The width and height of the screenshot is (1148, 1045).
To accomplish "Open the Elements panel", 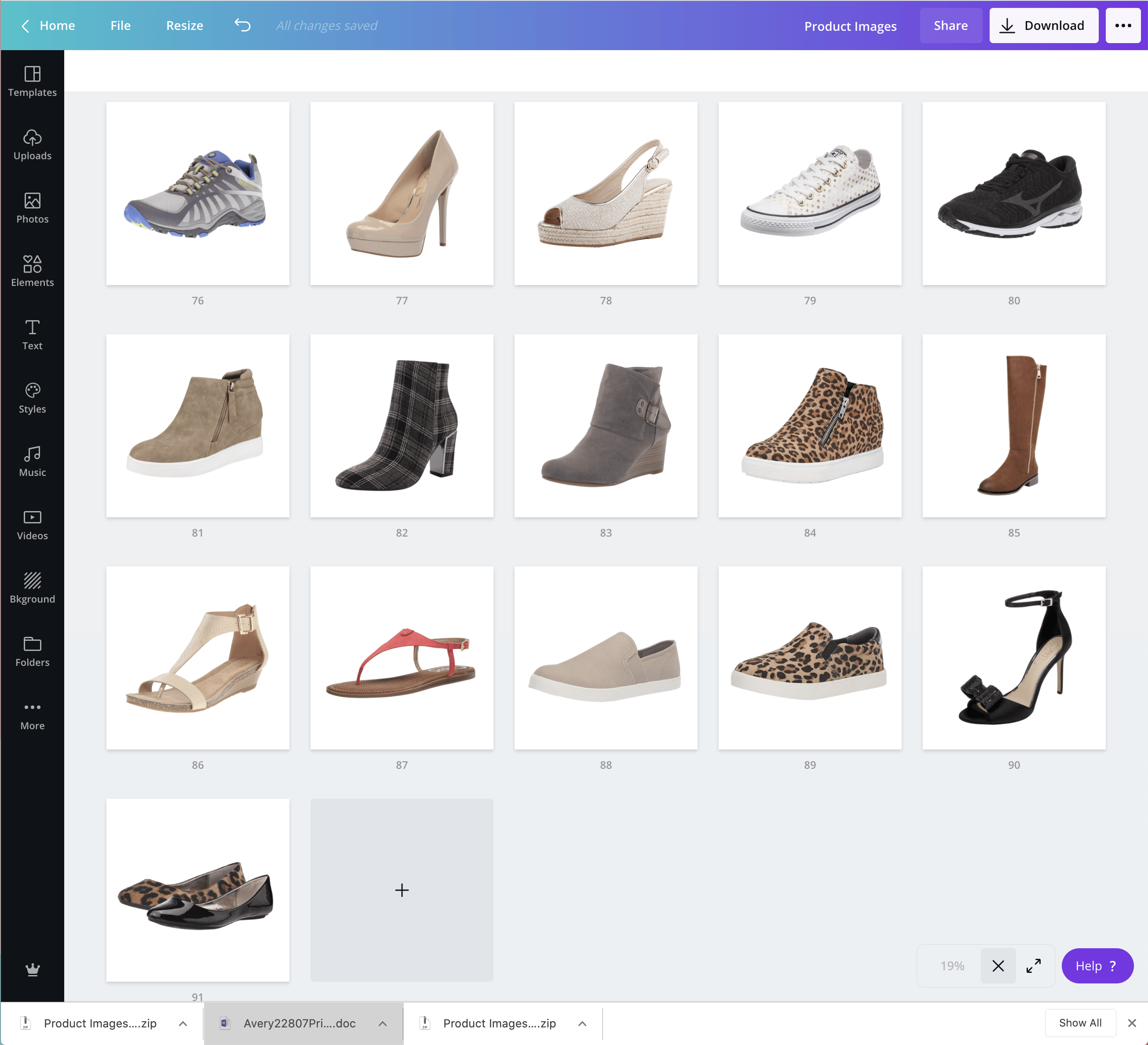I will [33, 271].
